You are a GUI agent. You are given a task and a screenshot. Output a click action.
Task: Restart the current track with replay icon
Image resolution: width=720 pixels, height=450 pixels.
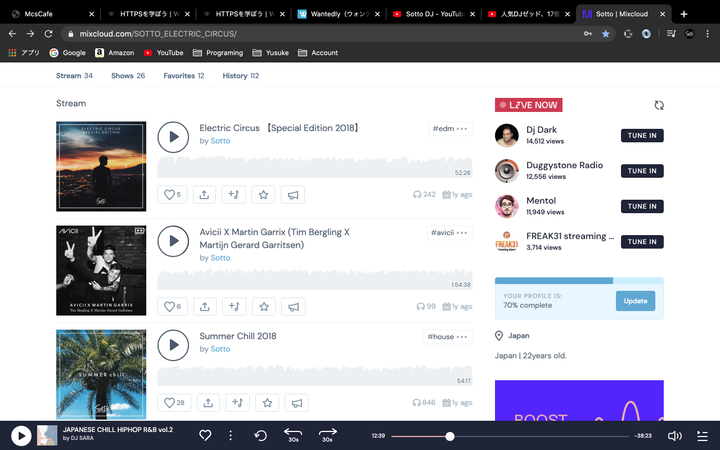tap(260, 435)
